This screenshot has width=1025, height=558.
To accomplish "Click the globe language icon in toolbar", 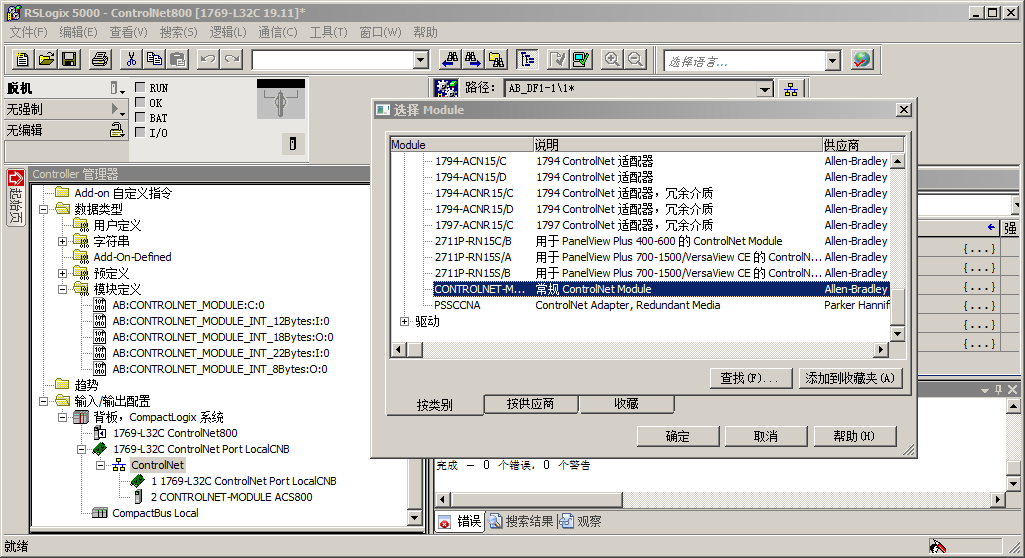I will 861,60.
